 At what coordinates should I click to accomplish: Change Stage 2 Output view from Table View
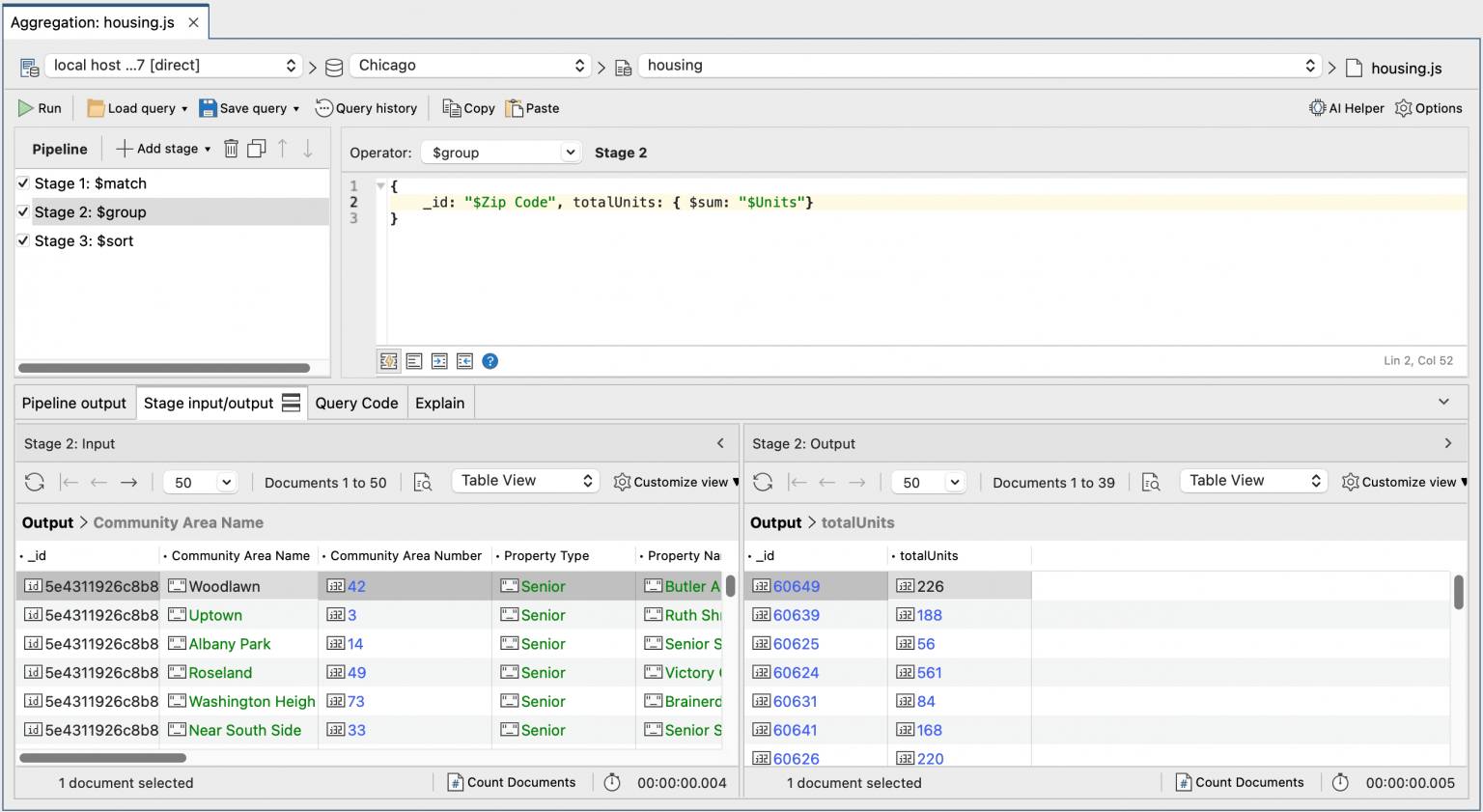(1252, 480)
